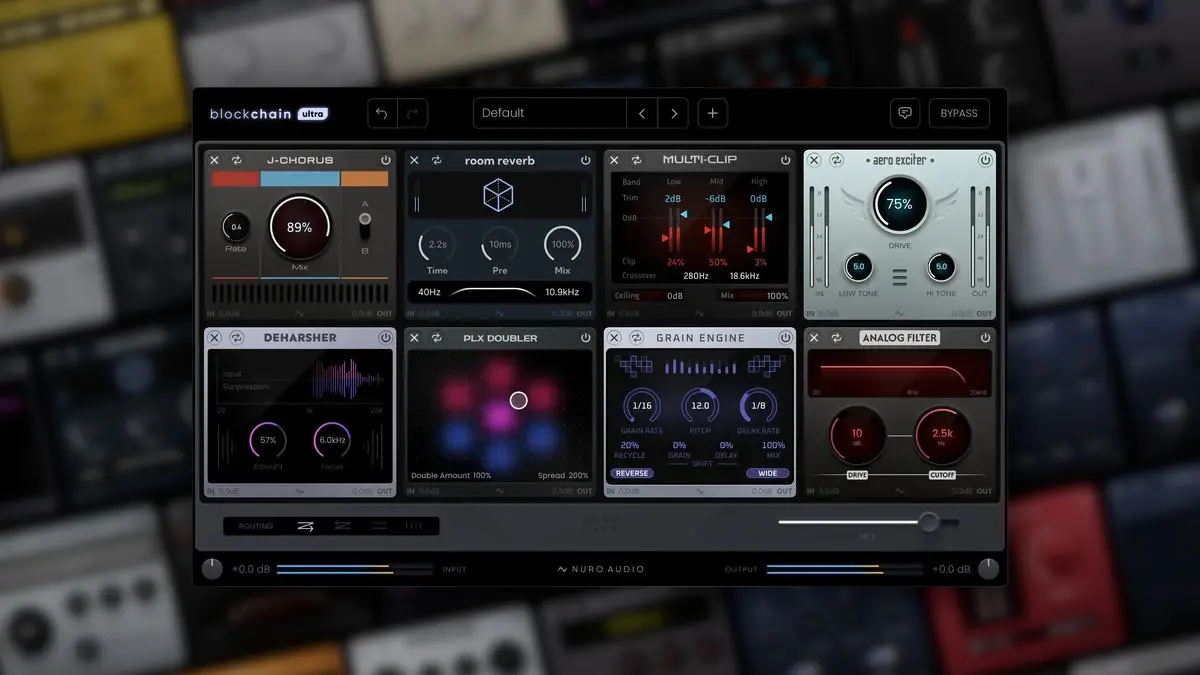Image resolution: width=1200 pixels, height=675 pixels.
Task: Click the PITCH knob showing 12.0
Action: [x=700, y=406]
